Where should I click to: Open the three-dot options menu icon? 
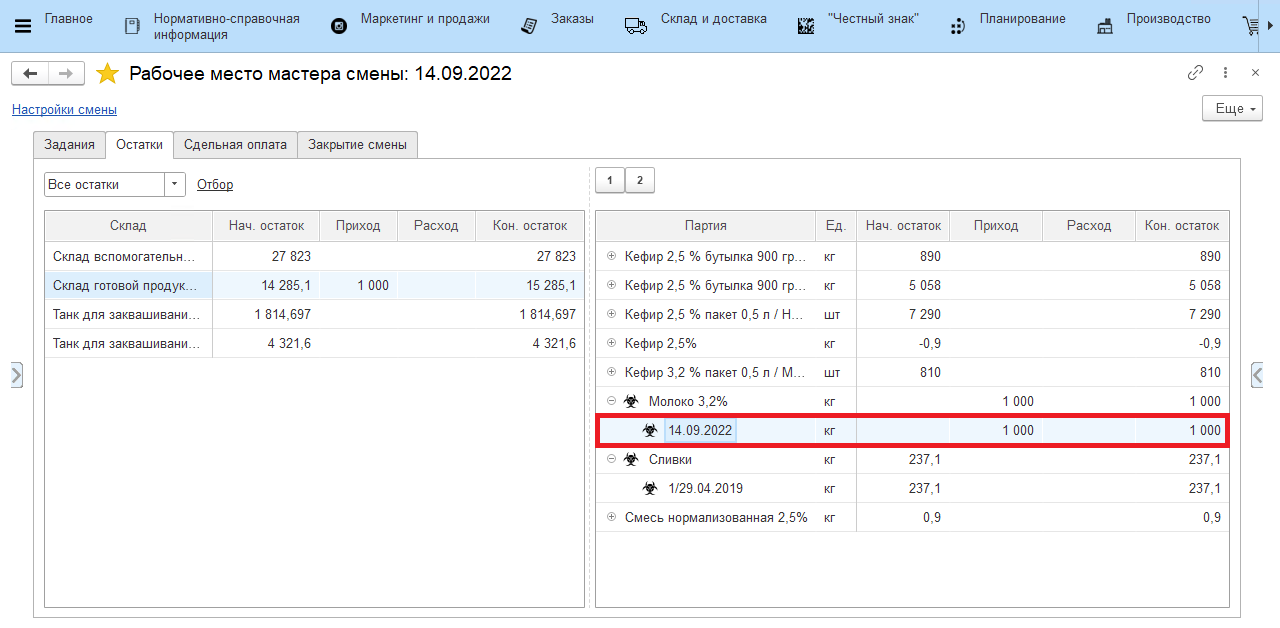[1225, 73]
